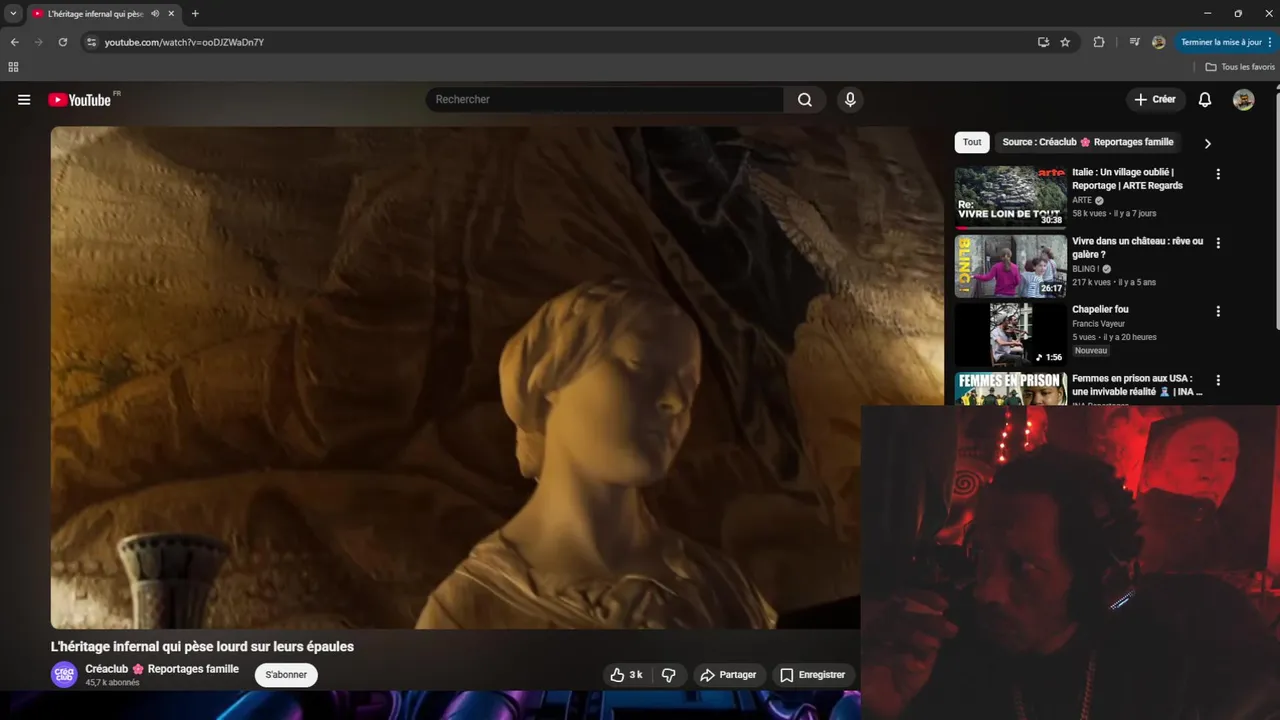
Task: Open Italie : Un village oublié title
Action: click(1127, 179)
